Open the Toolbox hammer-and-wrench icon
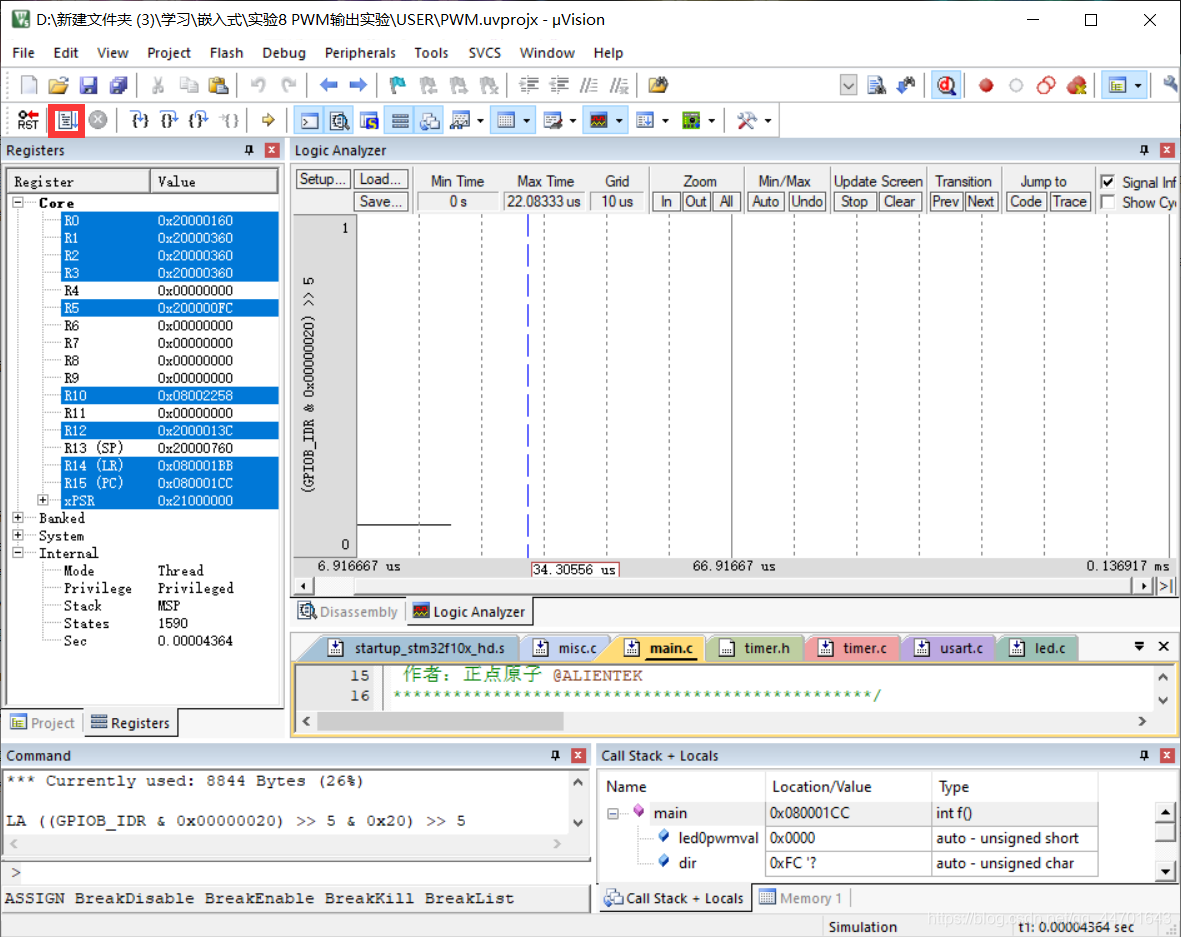 coord(746,121)
